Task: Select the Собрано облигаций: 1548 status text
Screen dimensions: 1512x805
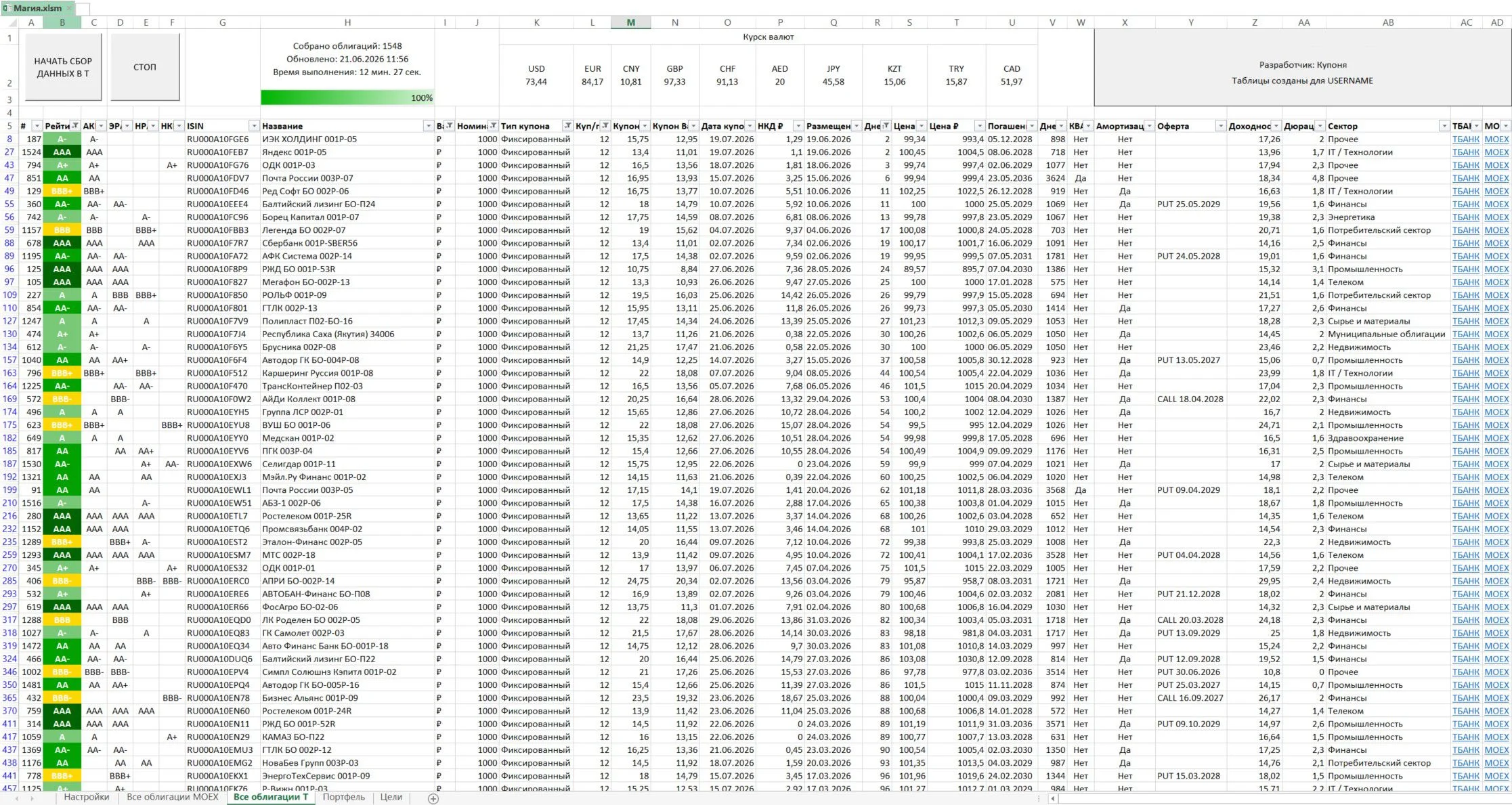Action: [x=347, y=46]
